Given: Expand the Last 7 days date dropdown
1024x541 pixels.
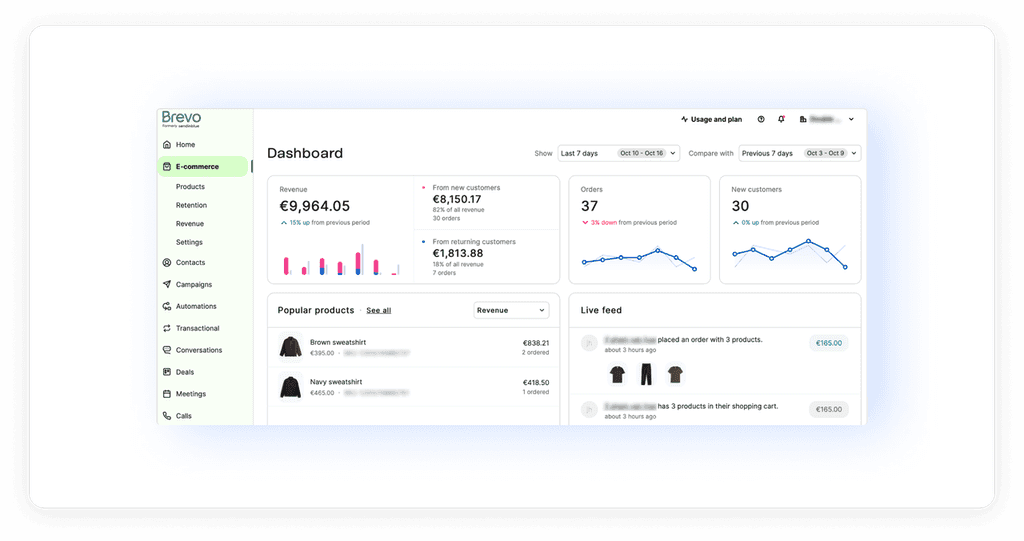Looking at the screenshot, I should pyautogui.click(x=618, y=154).
